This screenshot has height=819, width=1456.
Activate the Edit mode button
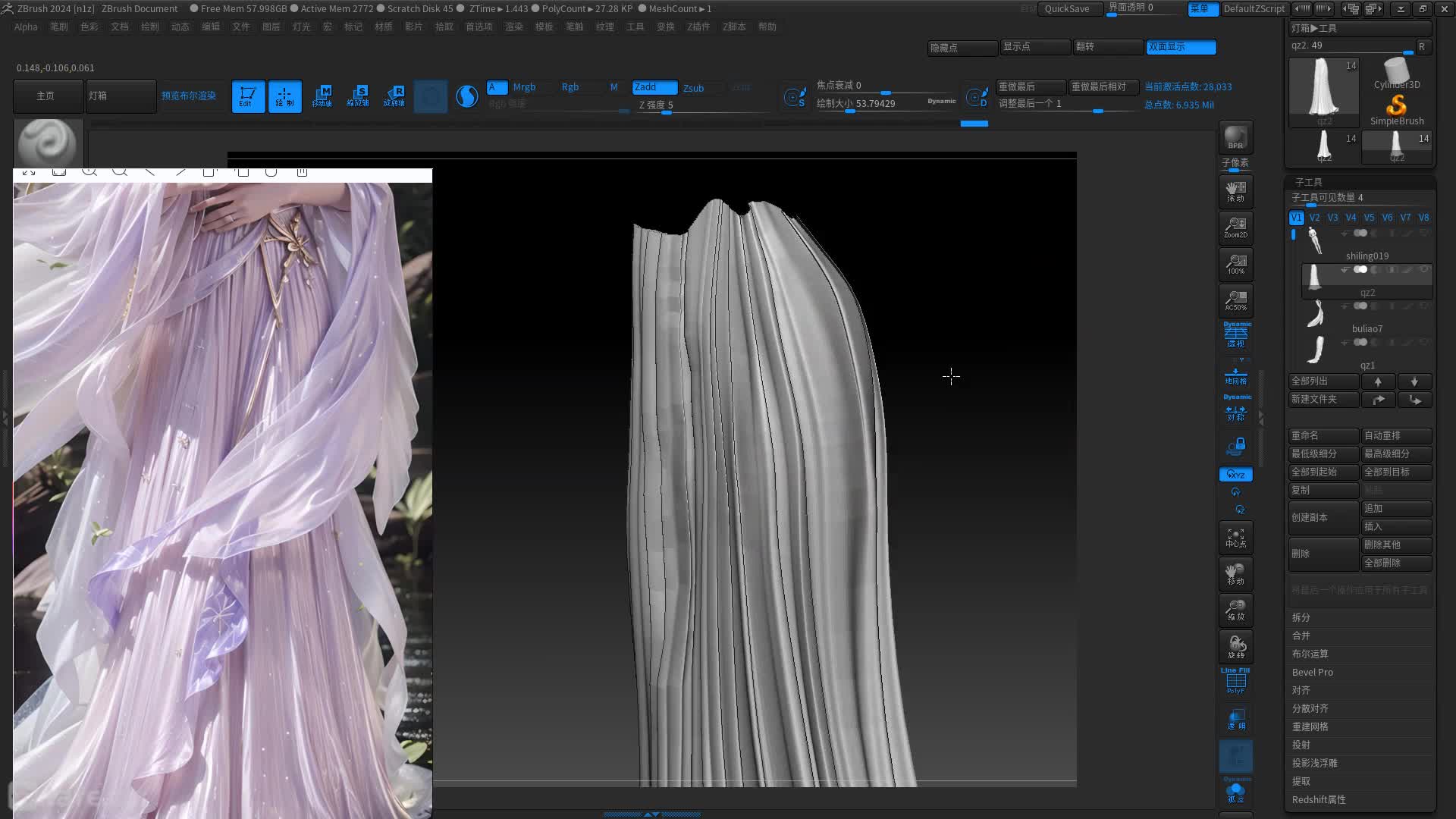248,96
